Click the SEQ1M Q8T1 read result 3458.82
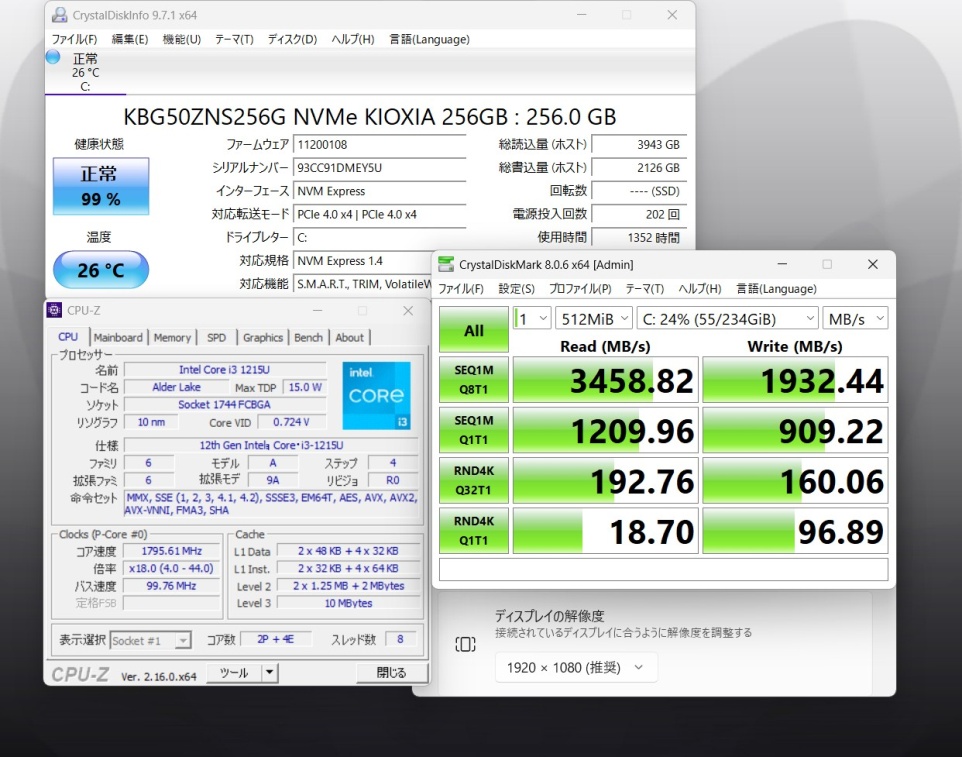This screenshot has width=962, height=757. coord(606,380)
